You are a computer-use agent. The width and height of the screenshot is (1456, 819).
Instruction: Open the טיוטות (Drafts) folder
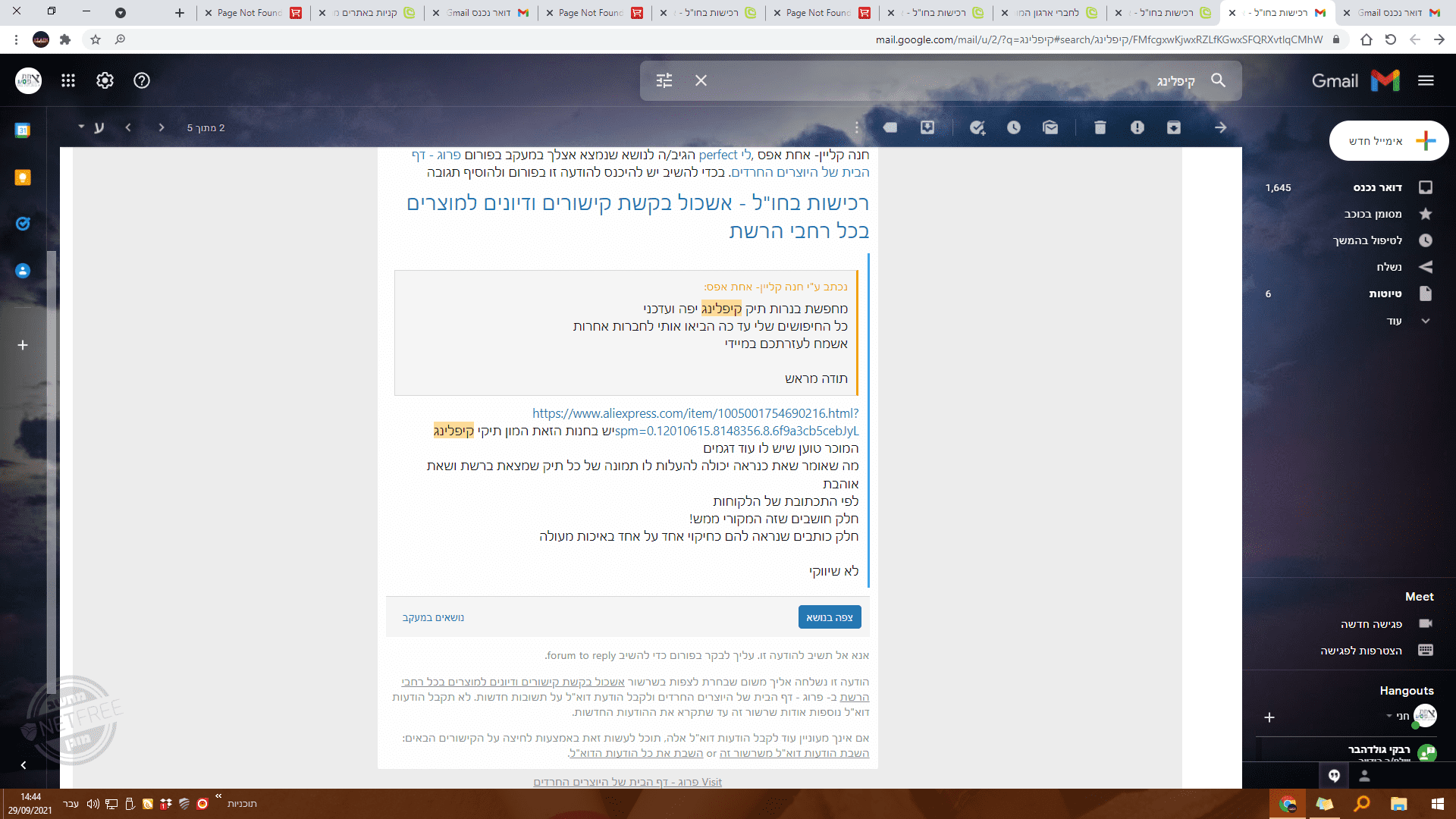[1385, 293]
